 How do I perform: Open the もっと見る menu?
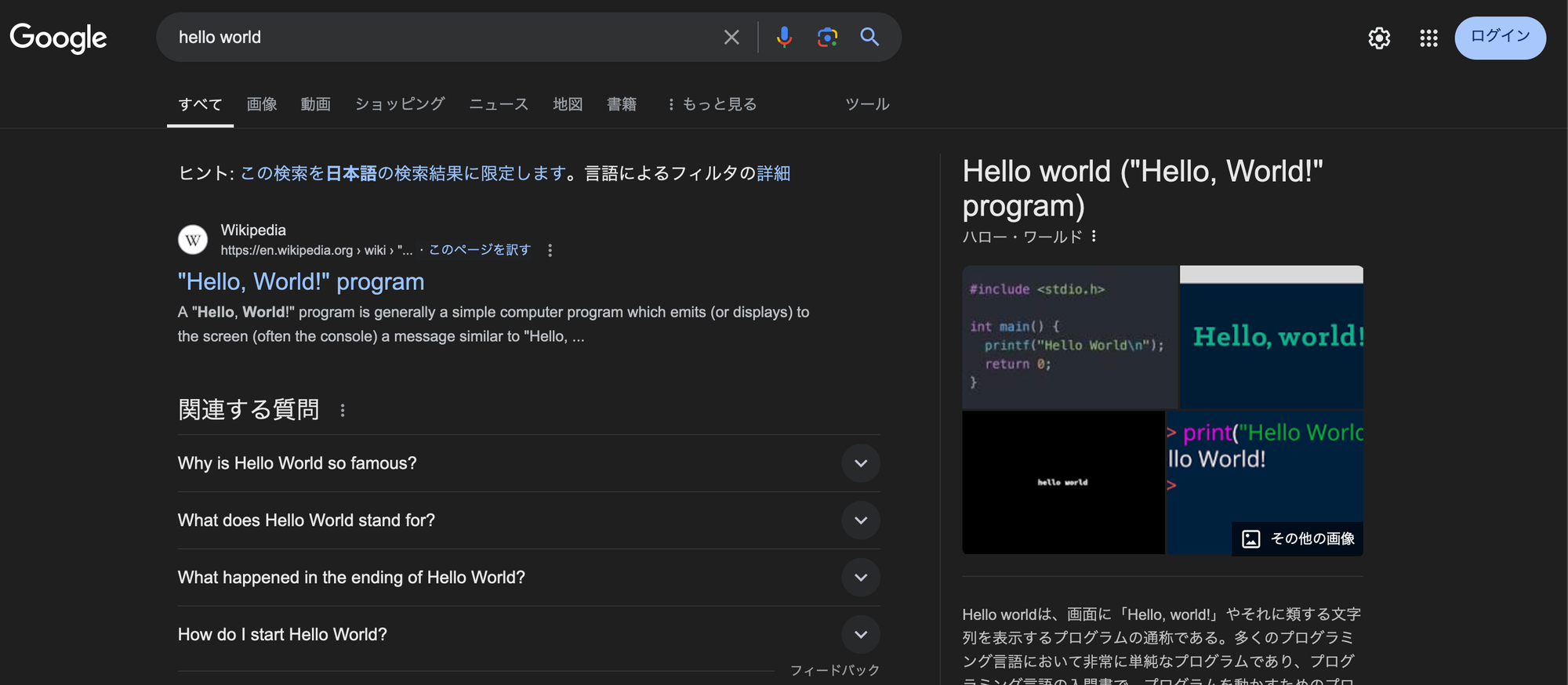point(712,104)
